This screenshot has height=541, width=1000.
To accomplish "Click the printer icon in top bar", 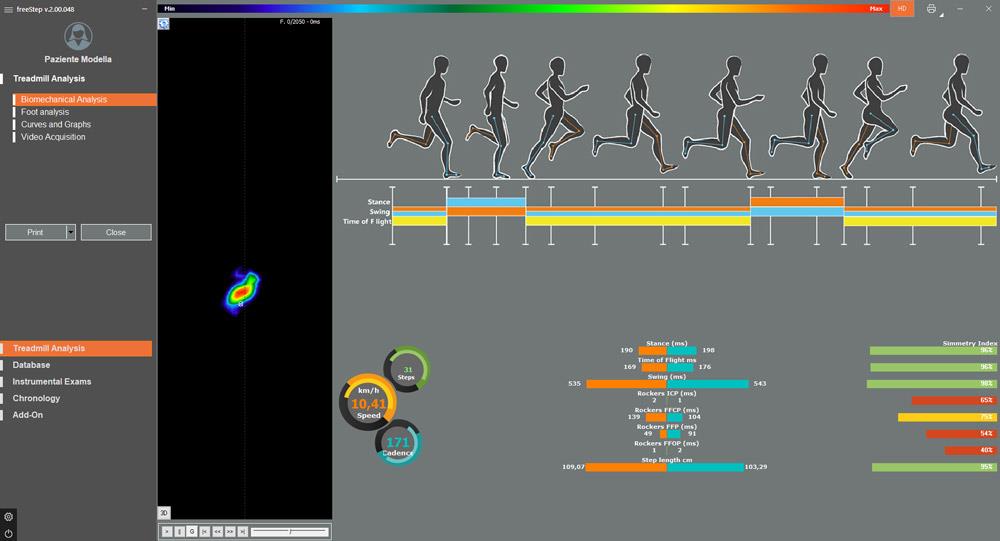I will click(x=931, y=8).
